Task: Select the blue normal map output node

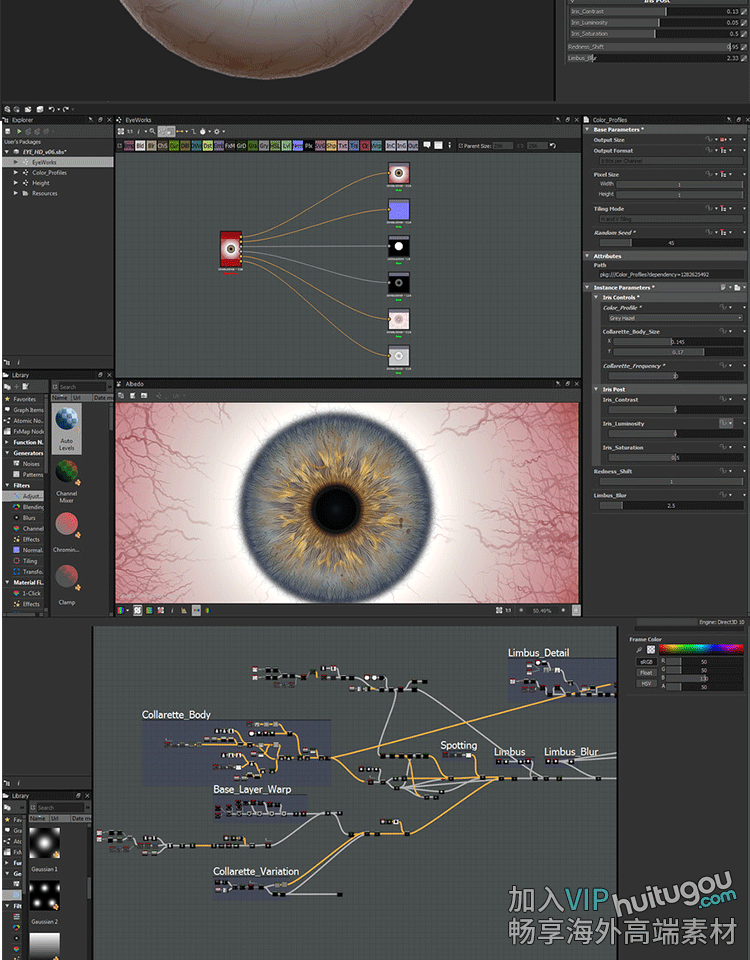Action: click(x=399, y=210)
